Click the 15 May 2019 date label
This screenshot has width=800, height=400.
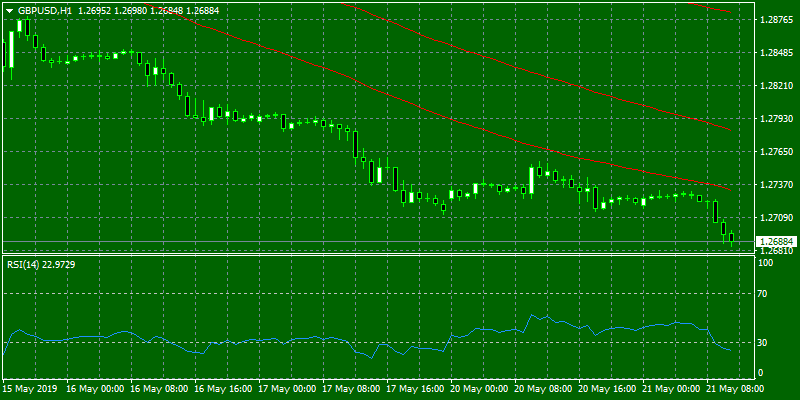point(30,388)
